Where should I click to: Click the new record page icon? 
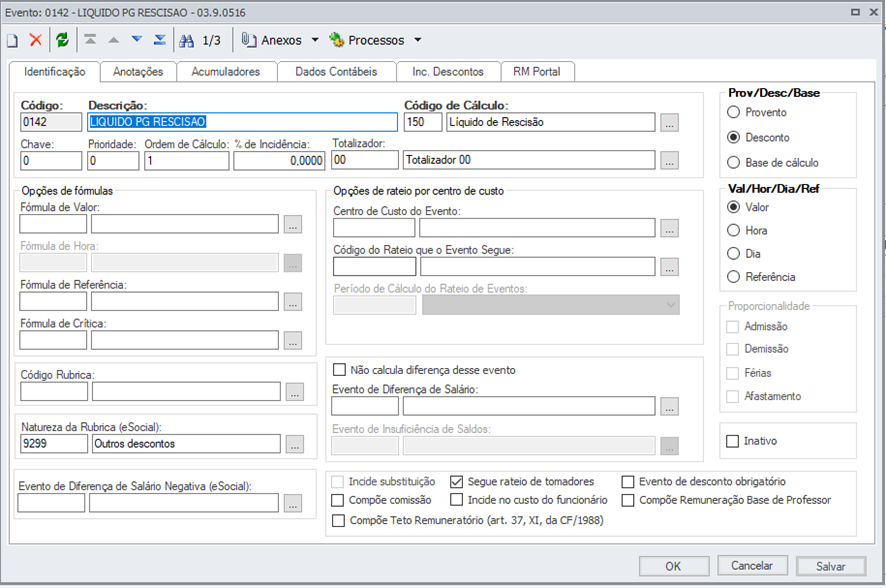[12, 40]
